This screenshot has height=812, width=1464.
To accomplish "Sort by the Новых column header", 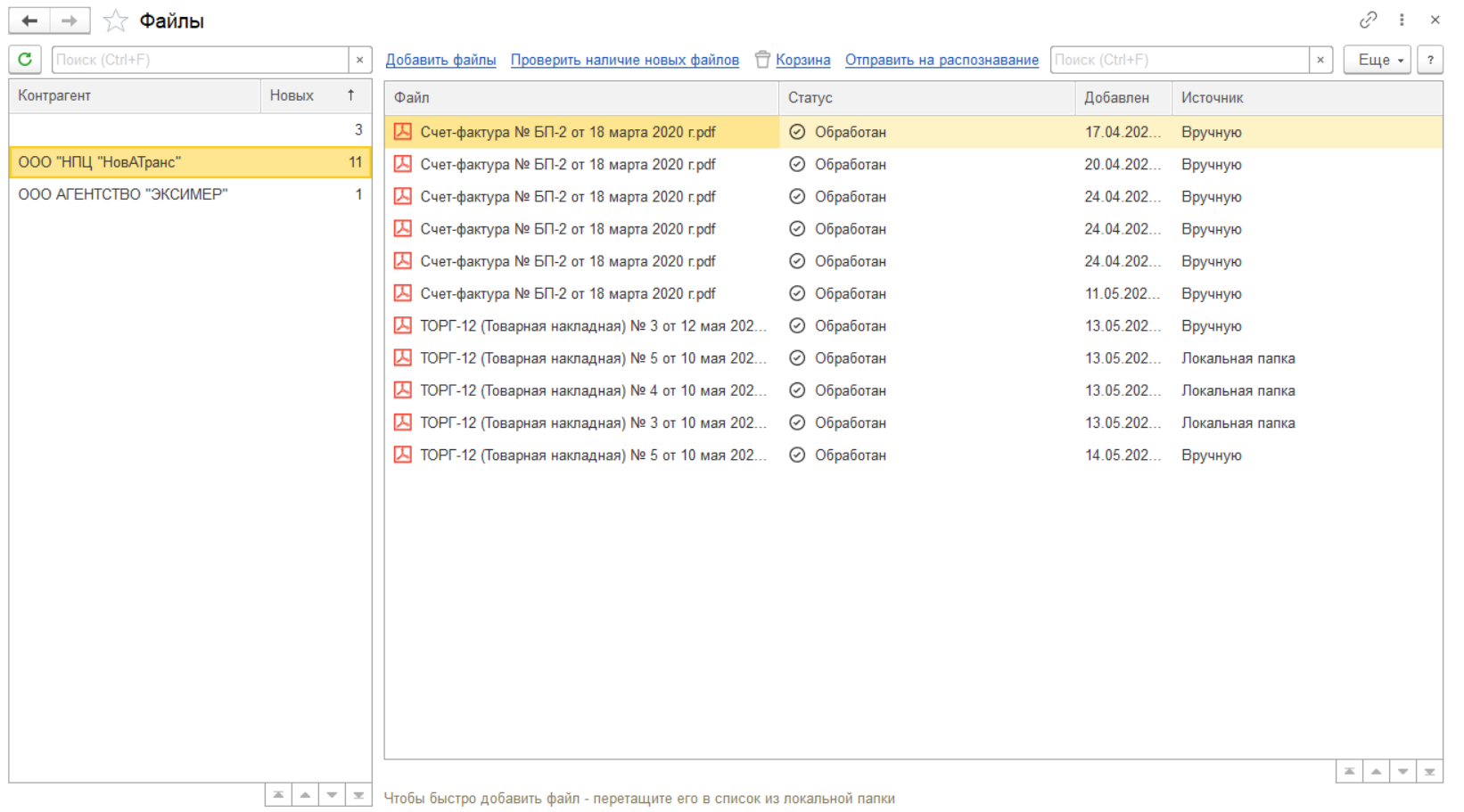I will tap(316, 95).
